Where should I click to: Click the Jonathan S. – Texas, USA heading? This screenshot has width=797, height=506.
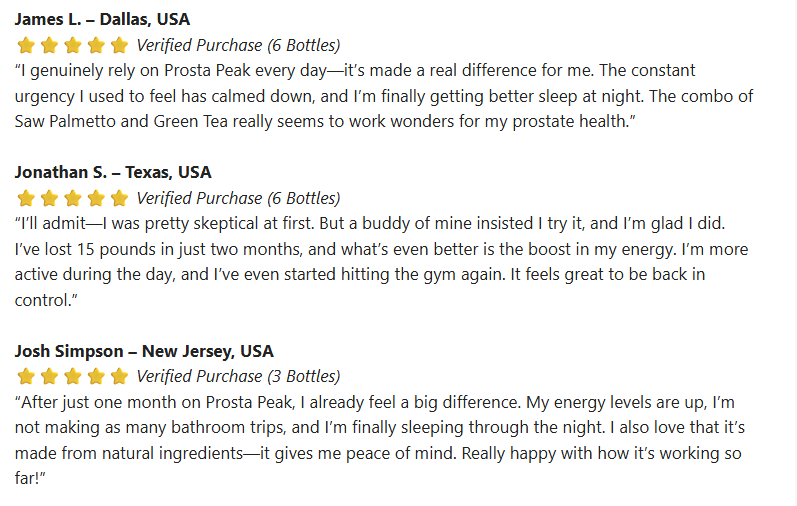point(113,172)
